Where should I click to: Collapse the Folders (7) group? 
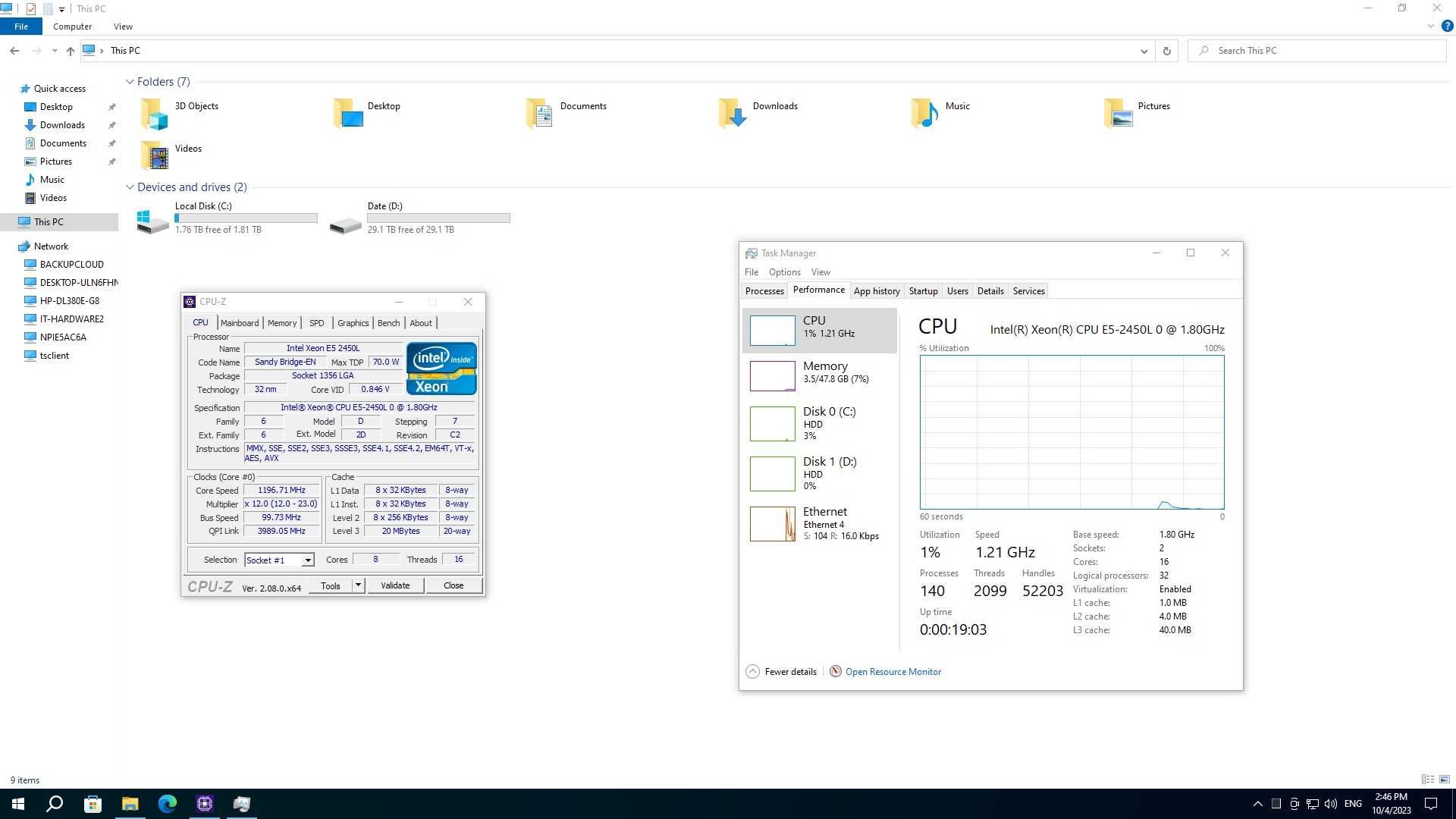(130, 82)
